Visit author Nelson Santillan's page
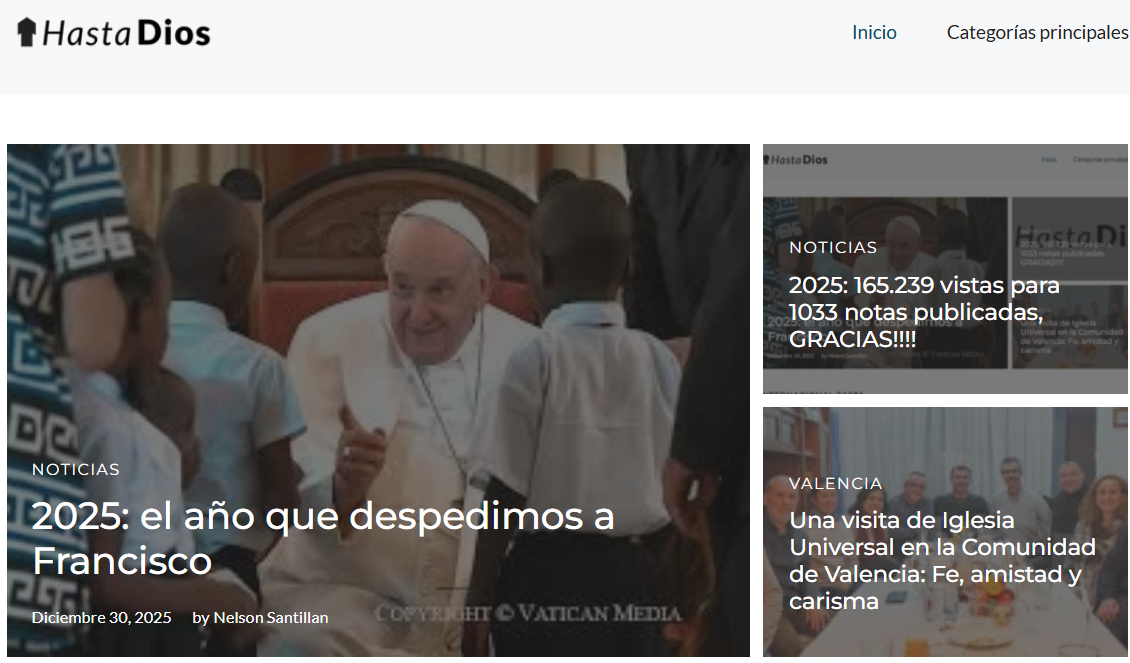1130x663 pixels. pos(270,617)
